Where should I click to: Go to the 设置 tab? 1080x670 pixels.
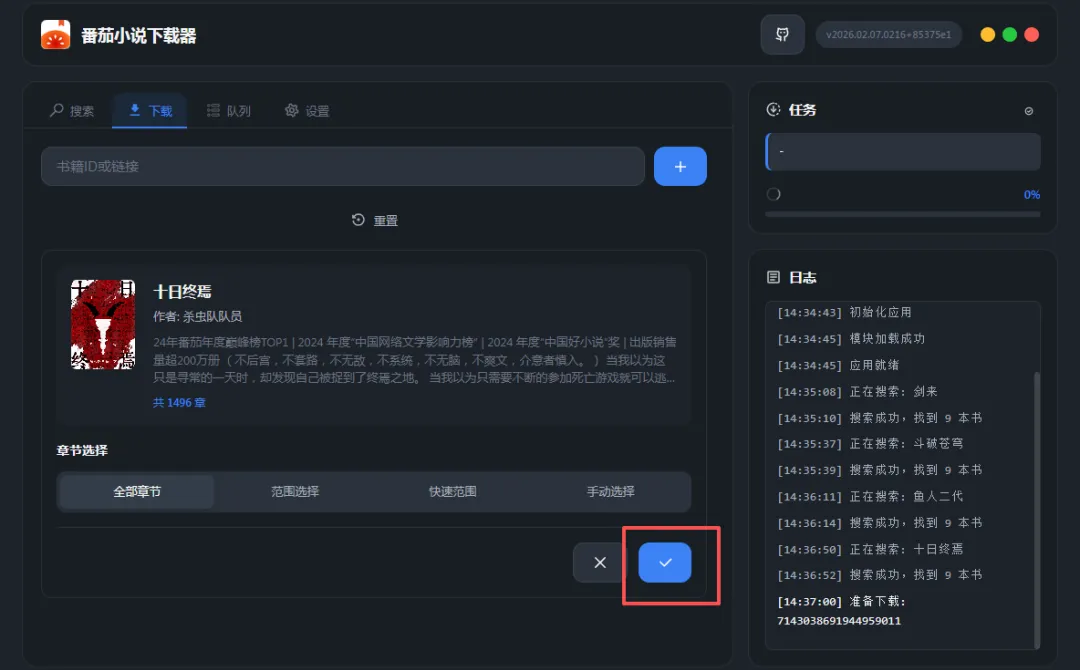(x=307, y=110)
